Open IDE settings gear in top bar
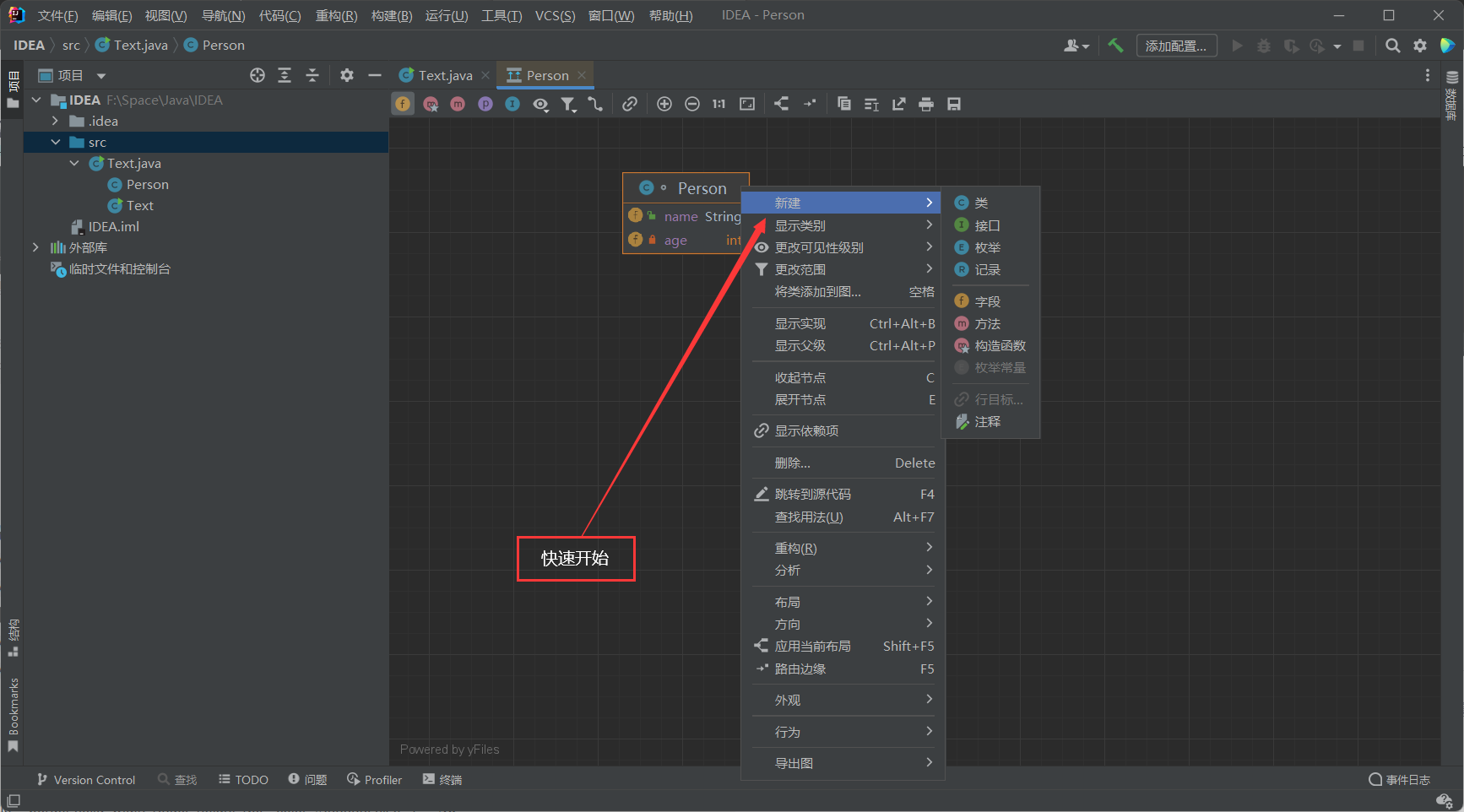 pos(1420,46)
